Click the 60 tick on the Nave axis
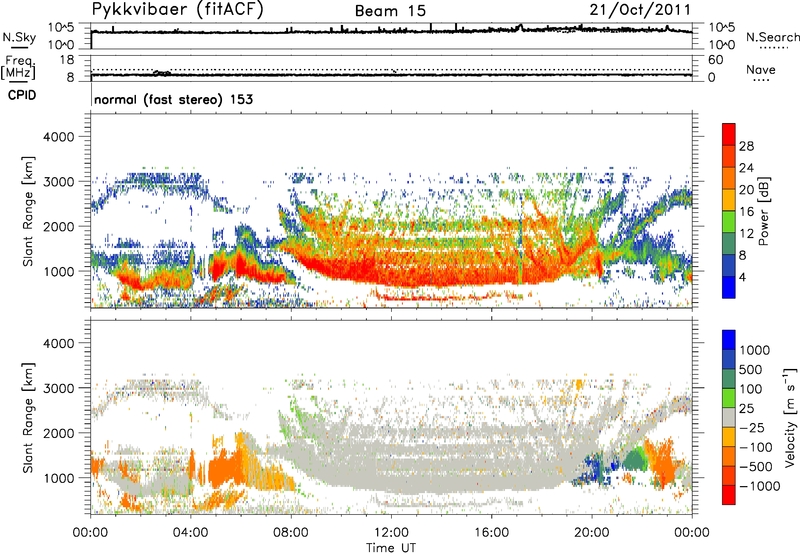Image resolution: width=800 pixels, height=554 pixels. tap(715, 60)
